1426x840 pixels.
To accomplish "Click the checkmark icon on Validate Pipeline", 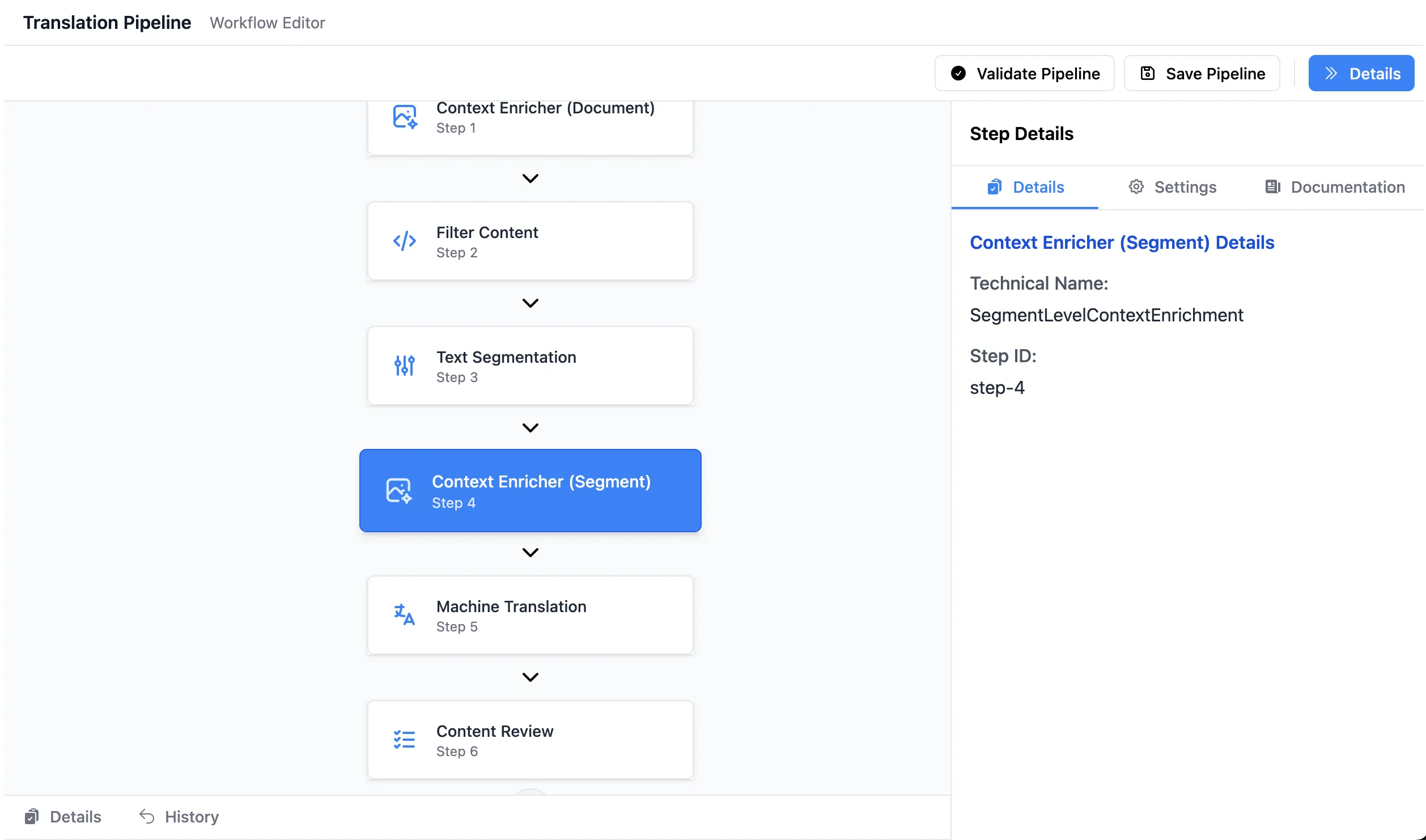I will tap(958, 73).
